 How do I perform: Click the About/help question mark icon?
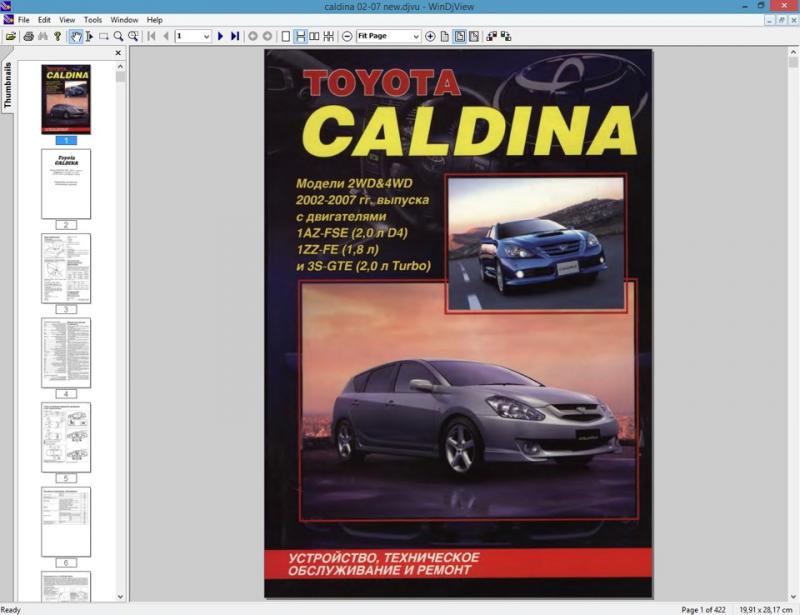click(x=57, y=36)
